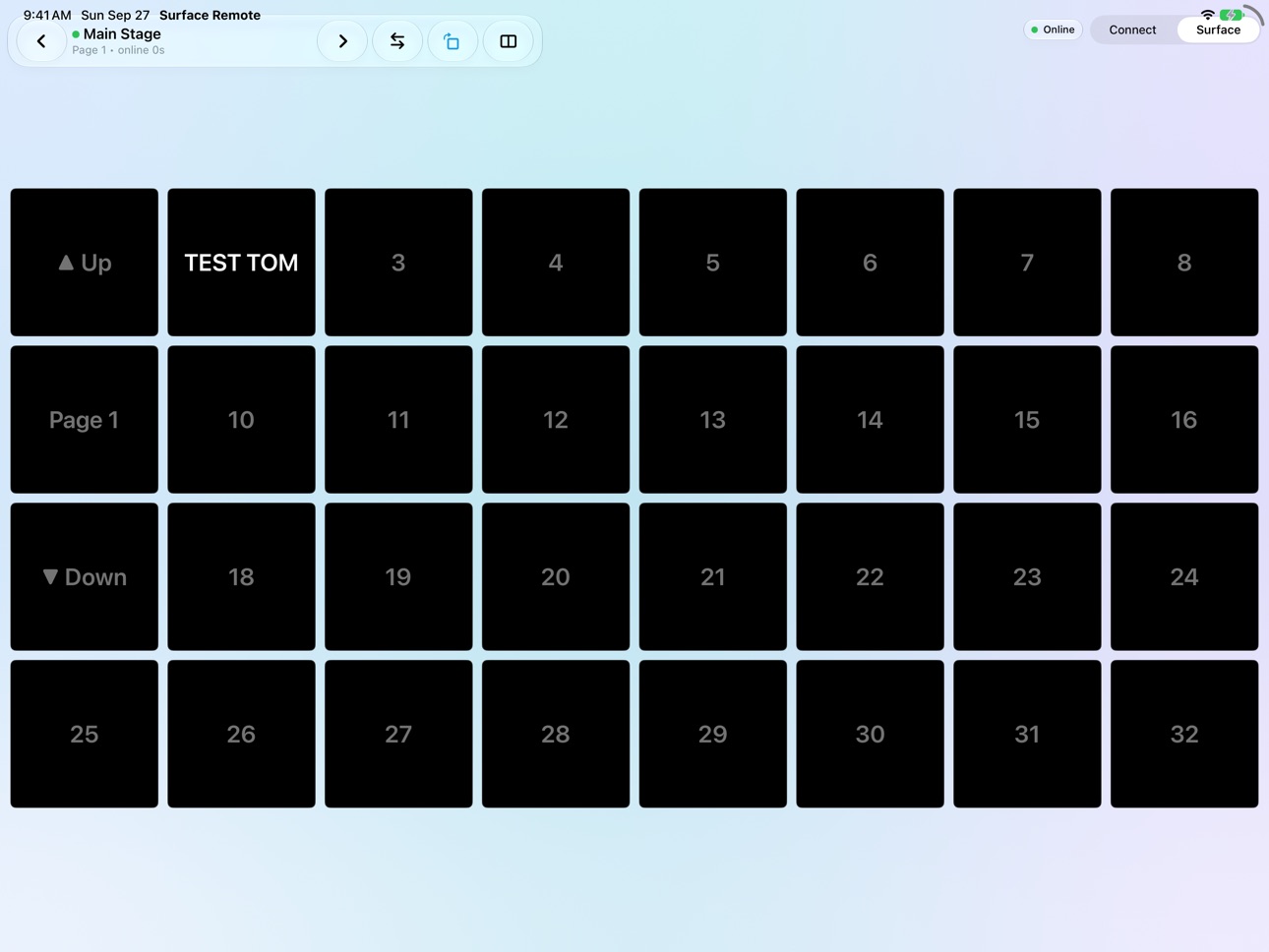The width and height of the screenshot is (1269, 952).
Task: Tap surface button 27
Action: pos(398,734)
